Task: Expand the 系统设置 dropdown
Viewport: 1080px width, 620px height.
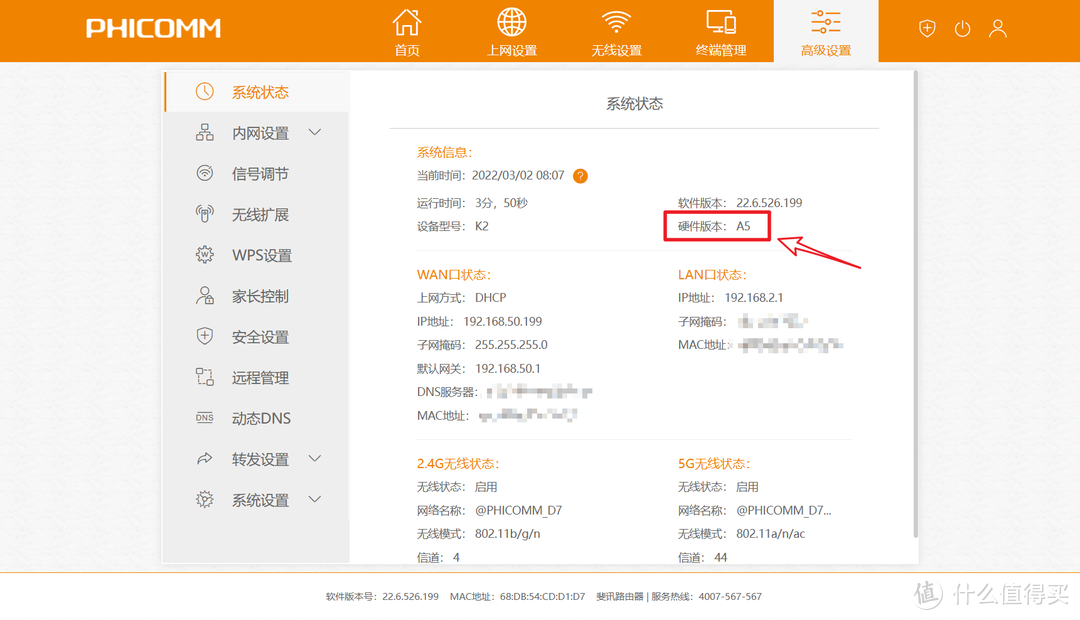Action: pos(314,500)
